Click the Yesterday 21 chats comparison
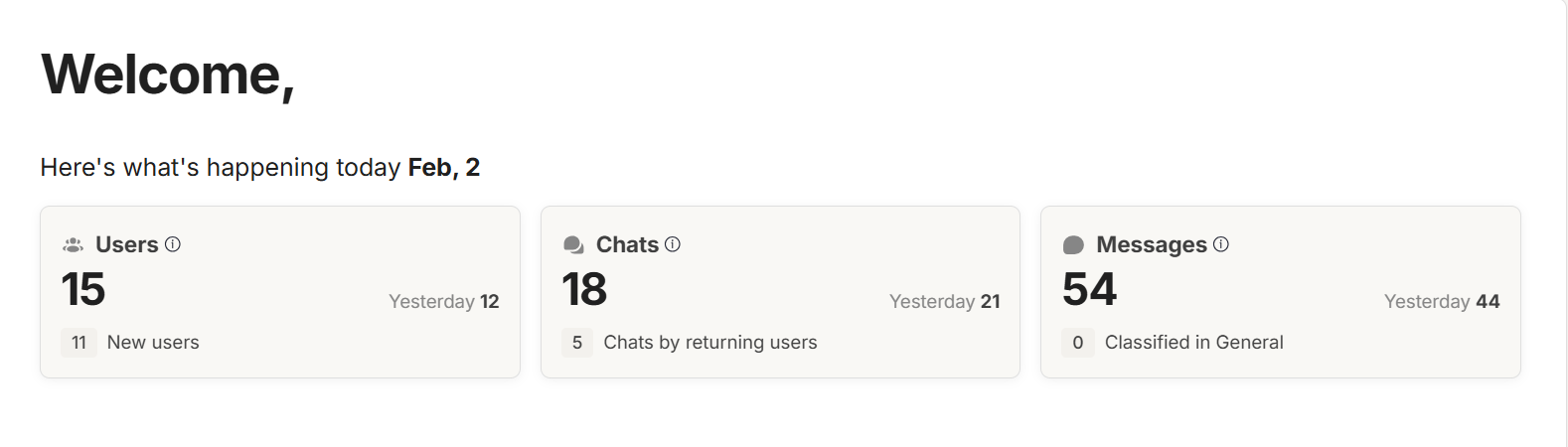The width and height of the screenshot is (1568, 447). tap(944, 302)
